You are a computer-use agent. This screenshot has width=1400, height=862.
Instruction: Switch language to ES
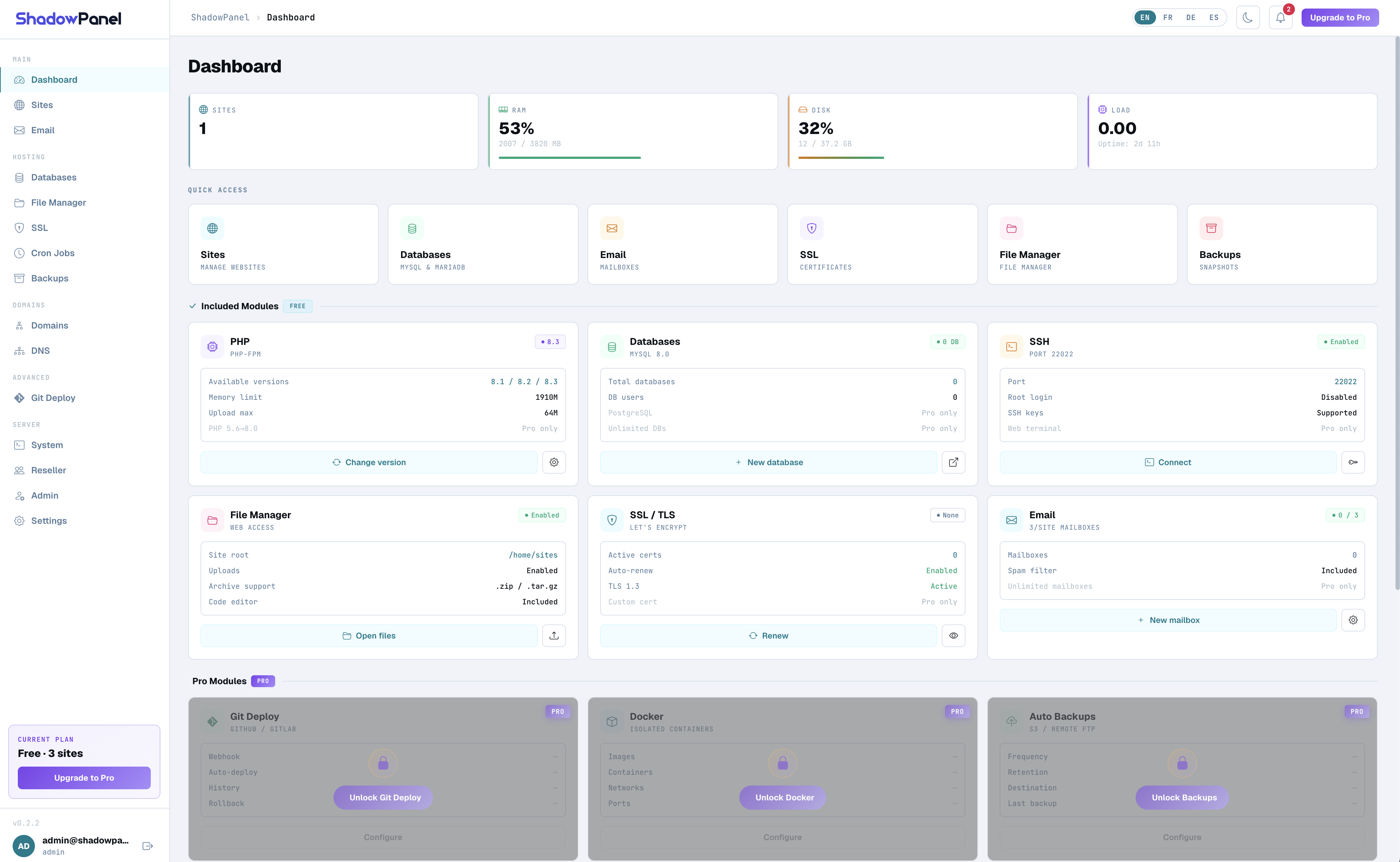point(1214,18)
